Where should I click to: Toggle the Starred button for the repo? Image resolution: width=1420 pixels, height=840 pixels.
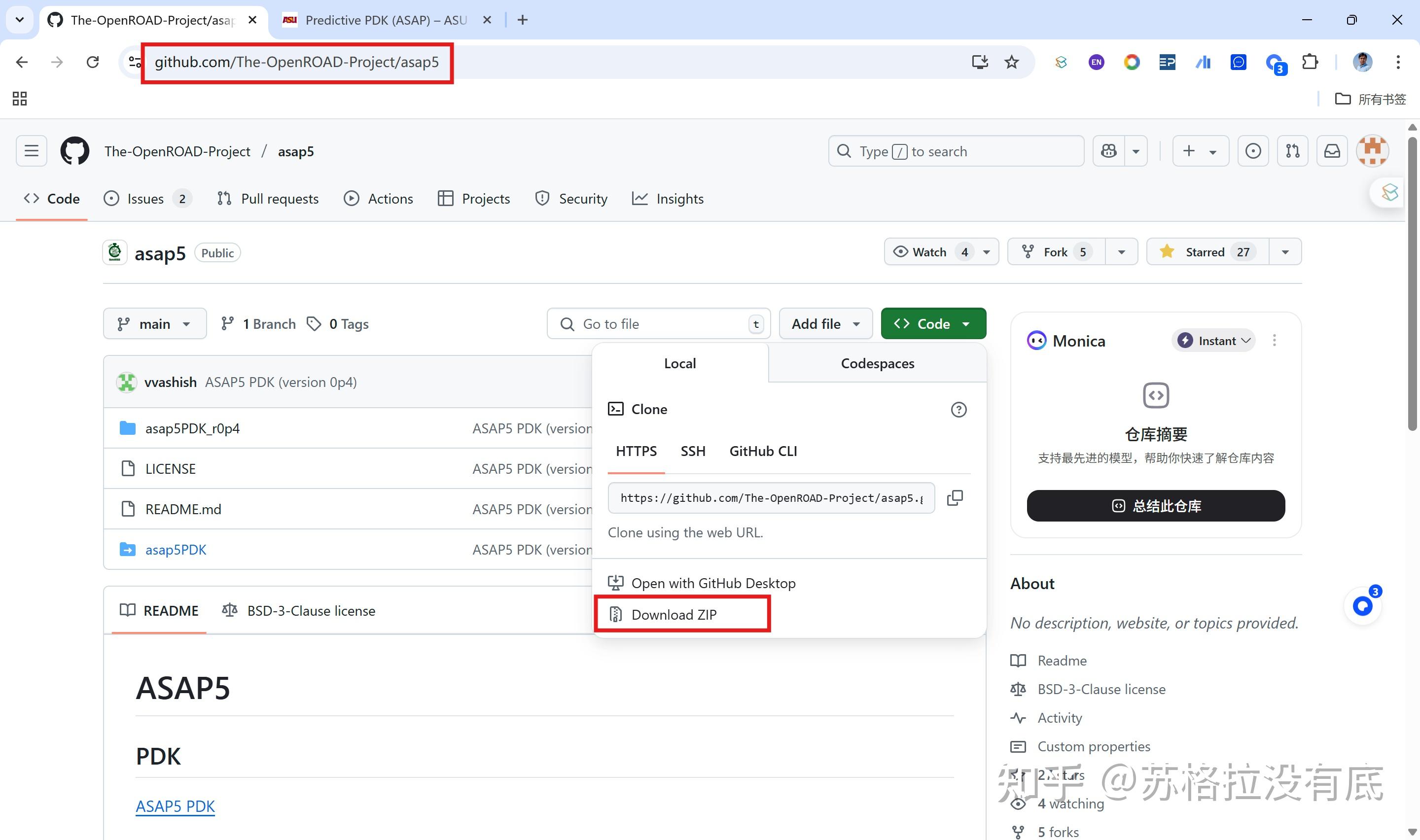click(x=1207, y=252)
